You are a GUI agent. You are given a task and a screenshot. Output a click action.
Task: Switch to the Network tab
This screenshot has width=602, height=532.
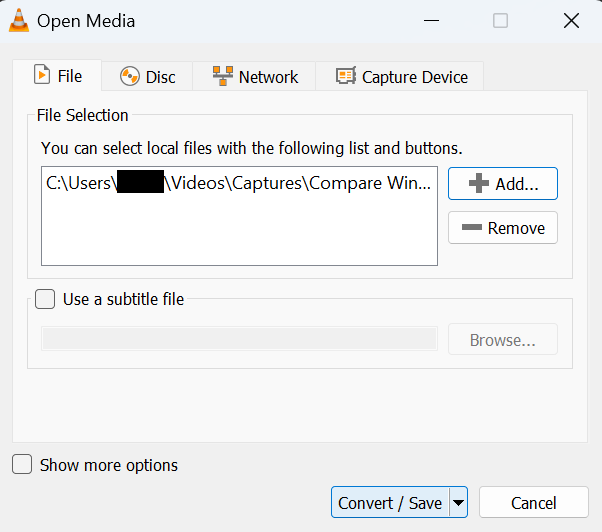click(x=254, y=77)
